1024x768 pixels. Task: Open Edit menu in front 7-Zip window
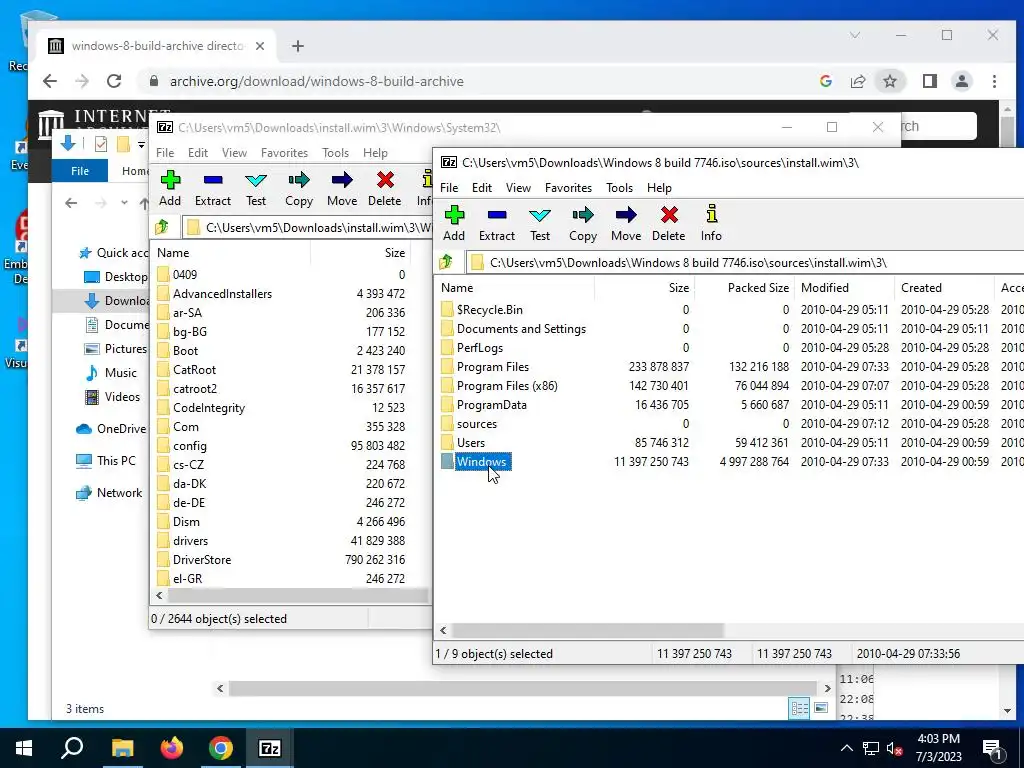(482, 187)
